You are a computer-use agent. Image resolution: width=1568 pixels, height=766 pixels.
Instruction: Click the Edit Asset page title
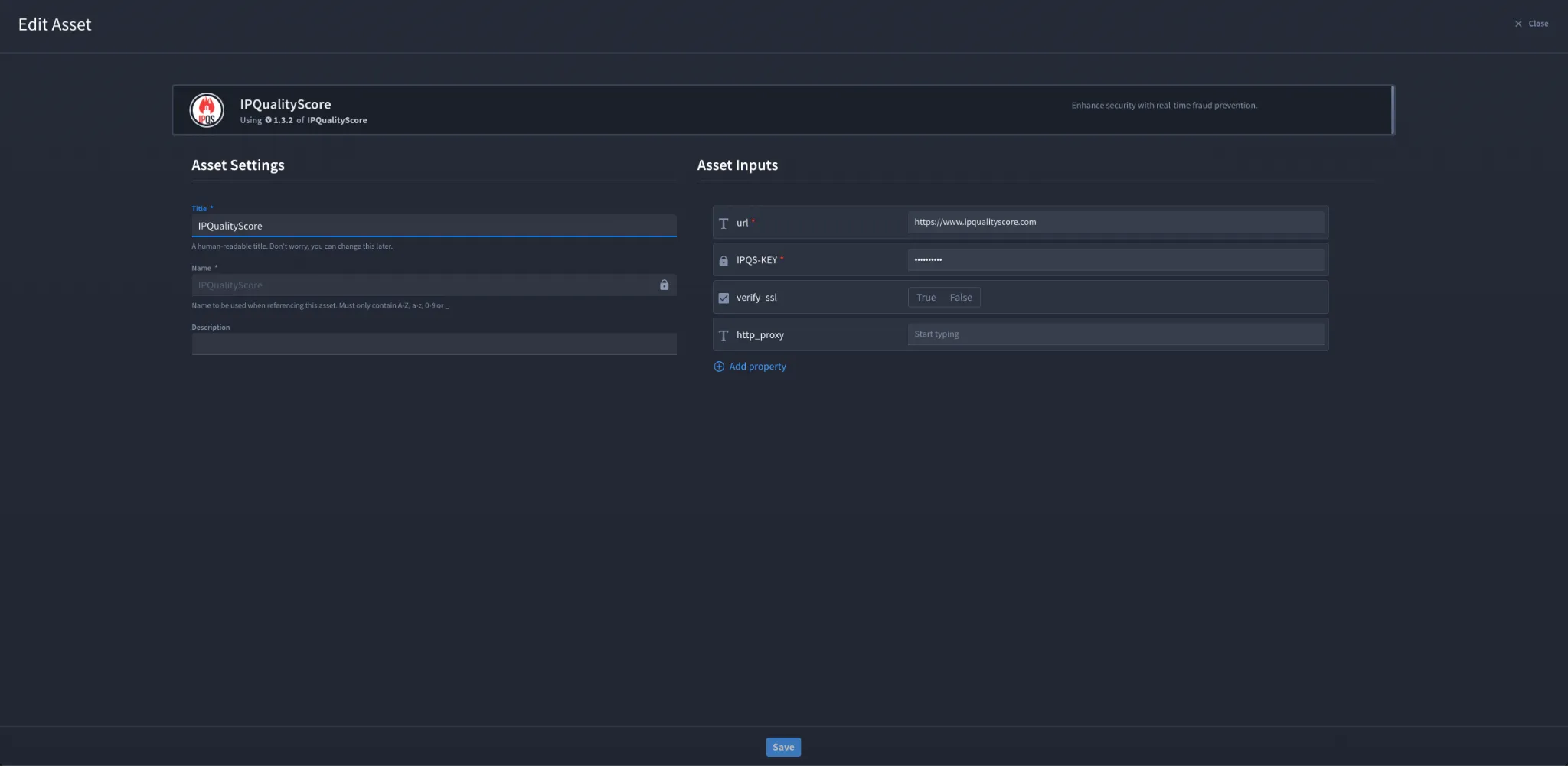(54, 24)
